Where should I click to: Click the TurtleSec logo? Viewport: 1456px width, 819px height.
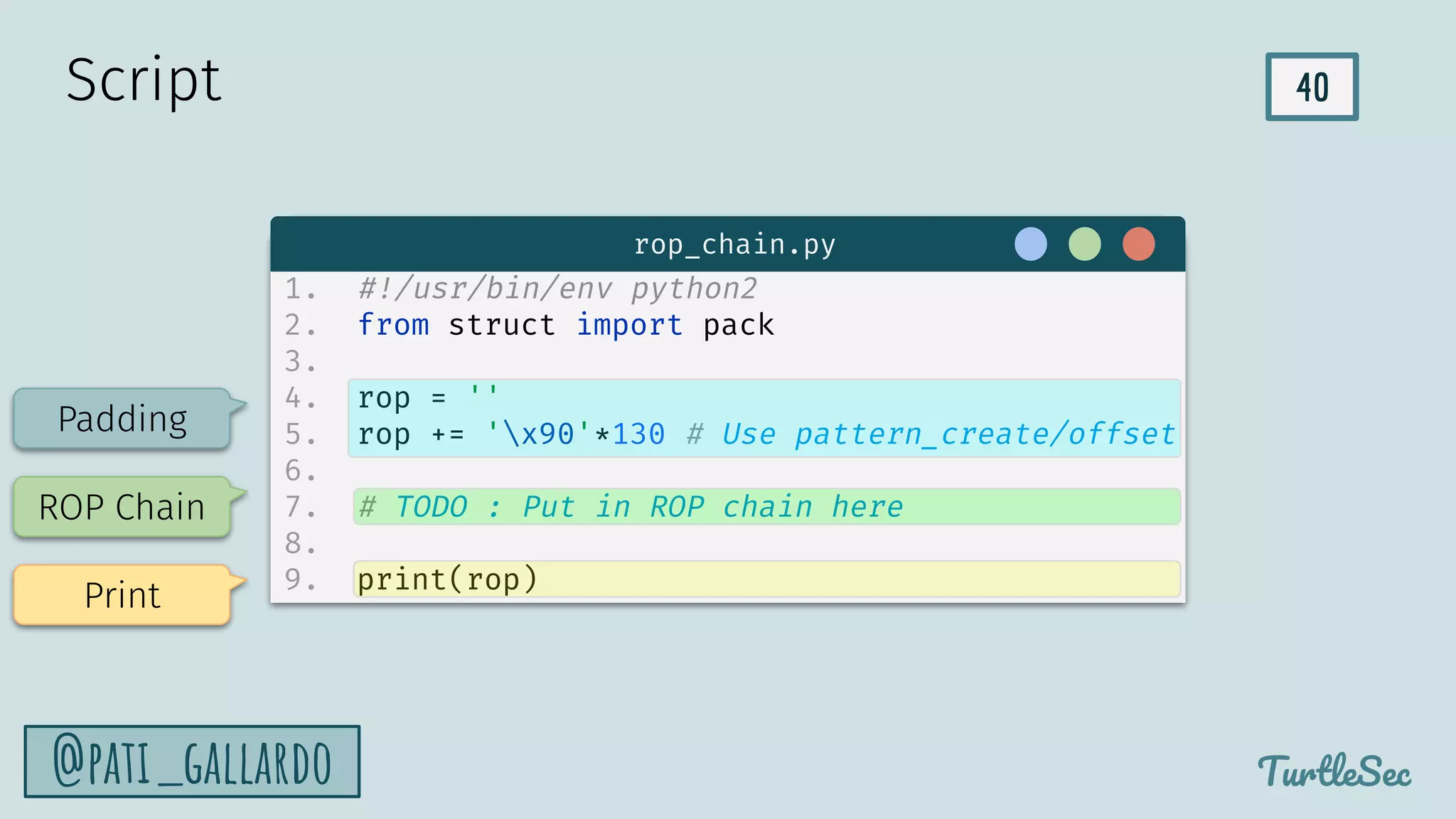pyautogui.click(x=1334, y=771)
